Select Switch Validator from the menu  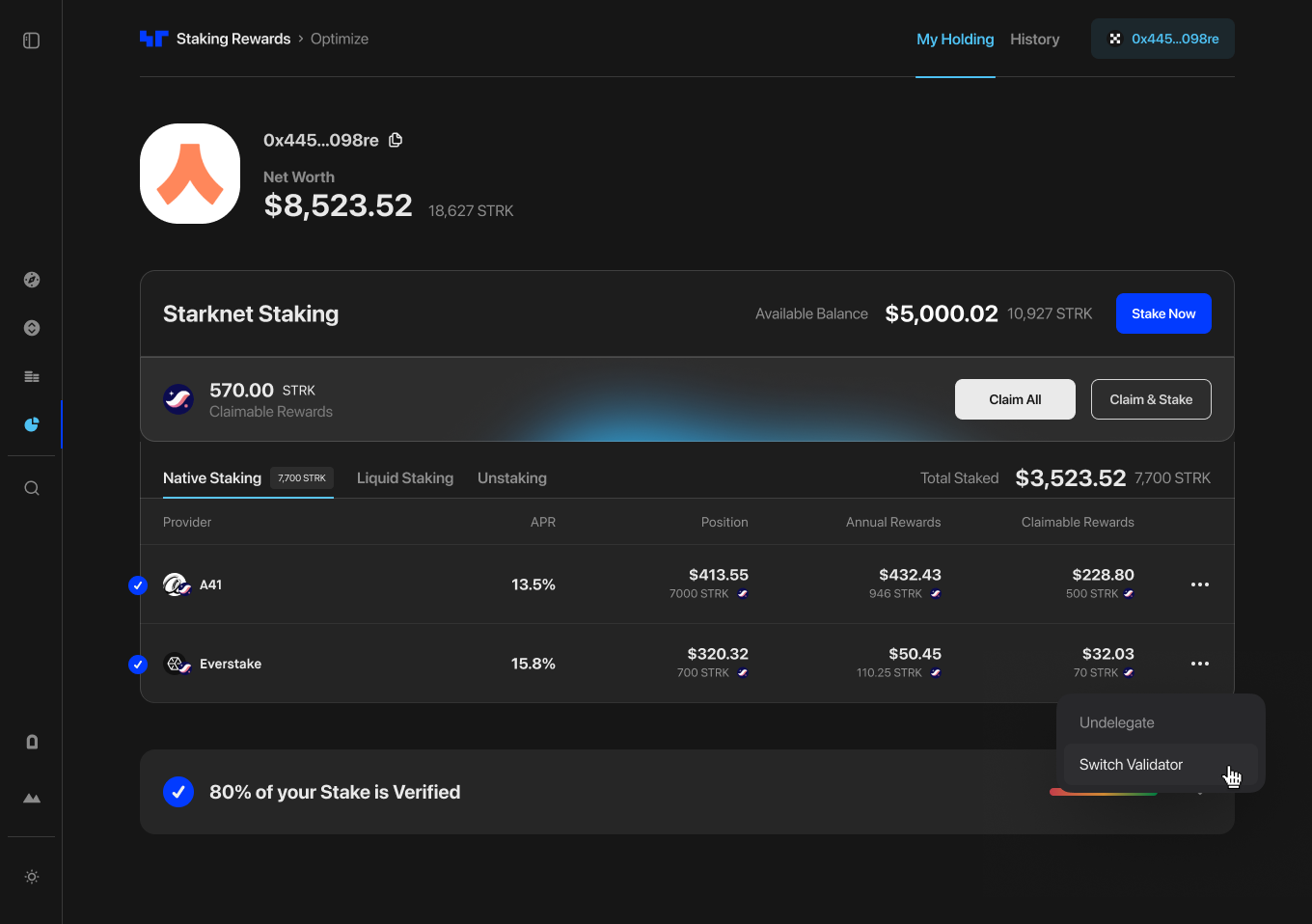[x=1131, y=765]
